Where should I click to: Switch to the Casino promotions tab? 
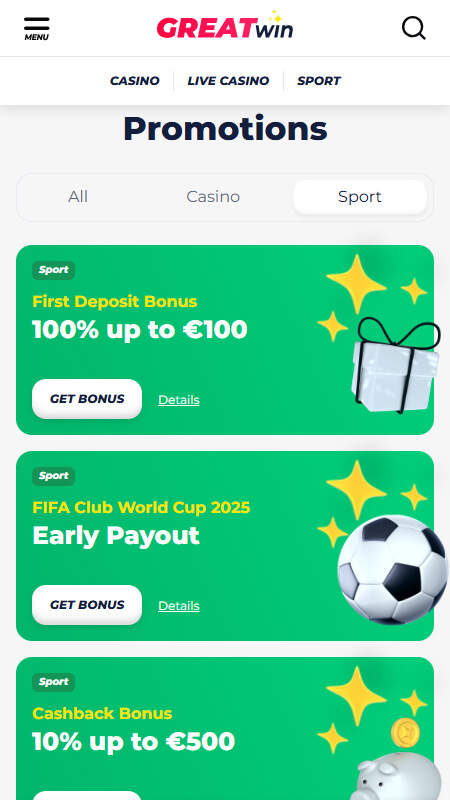(x=213, y=197)
